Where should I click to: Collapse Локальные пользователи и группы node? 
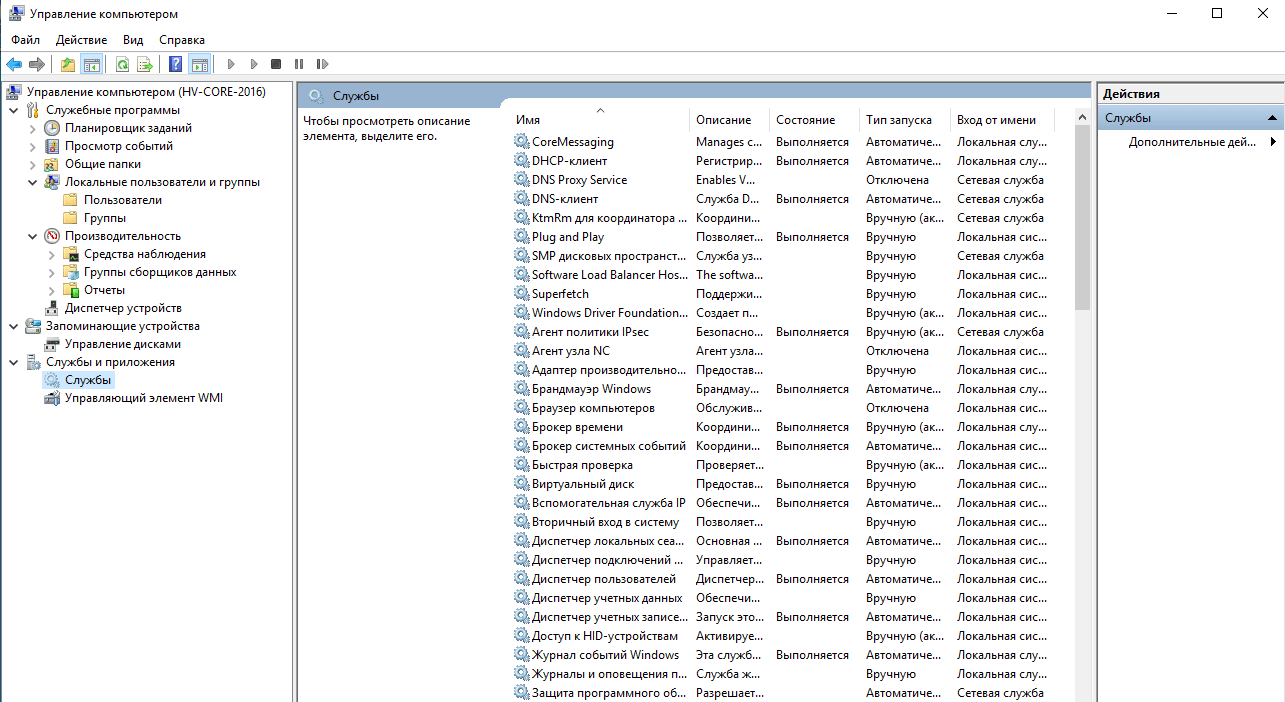point(32,182)
